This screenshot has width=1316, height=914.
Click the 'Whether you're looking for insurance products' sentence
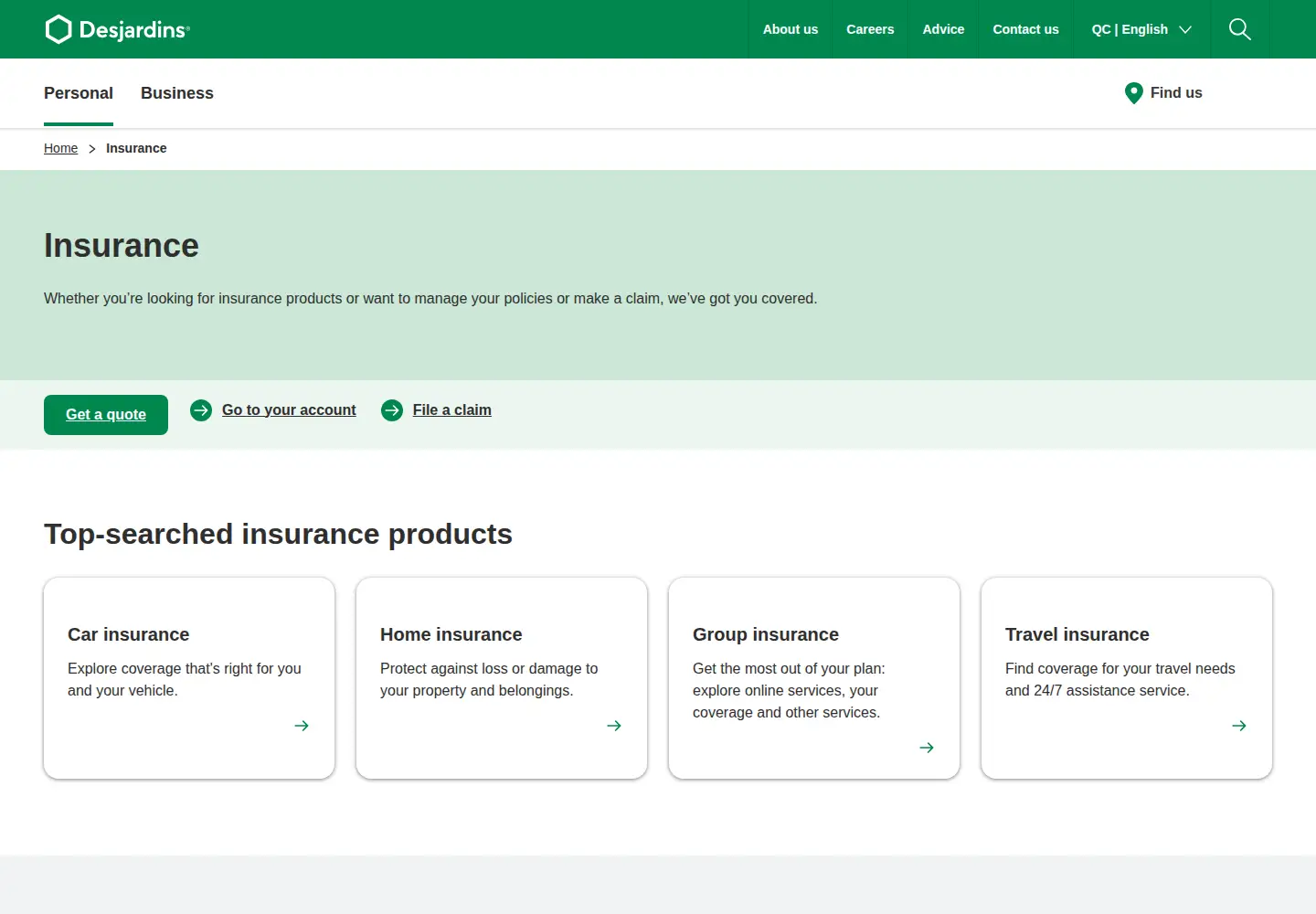(430, 299)
